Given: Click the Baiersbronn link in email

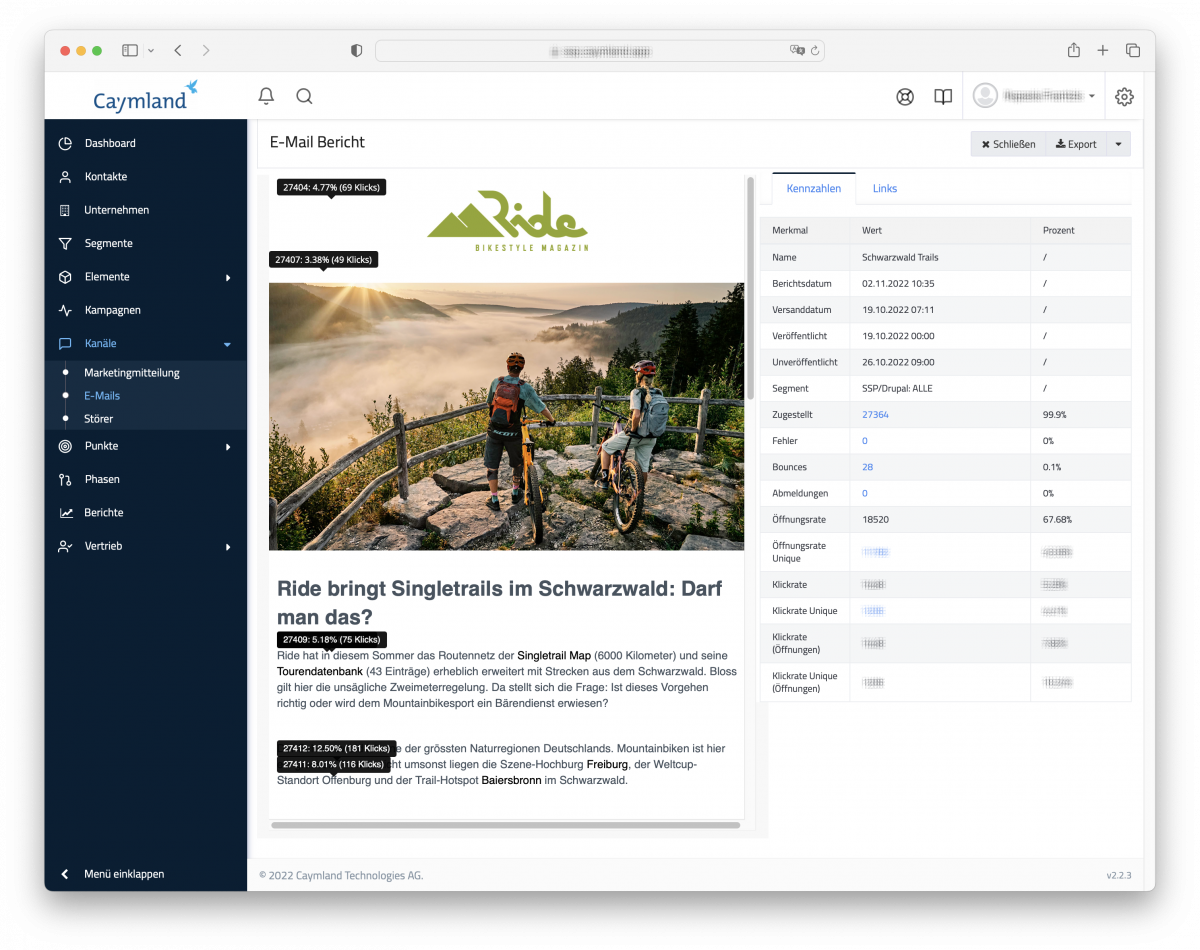Looking at the screenshot, I should pos(511,780).
